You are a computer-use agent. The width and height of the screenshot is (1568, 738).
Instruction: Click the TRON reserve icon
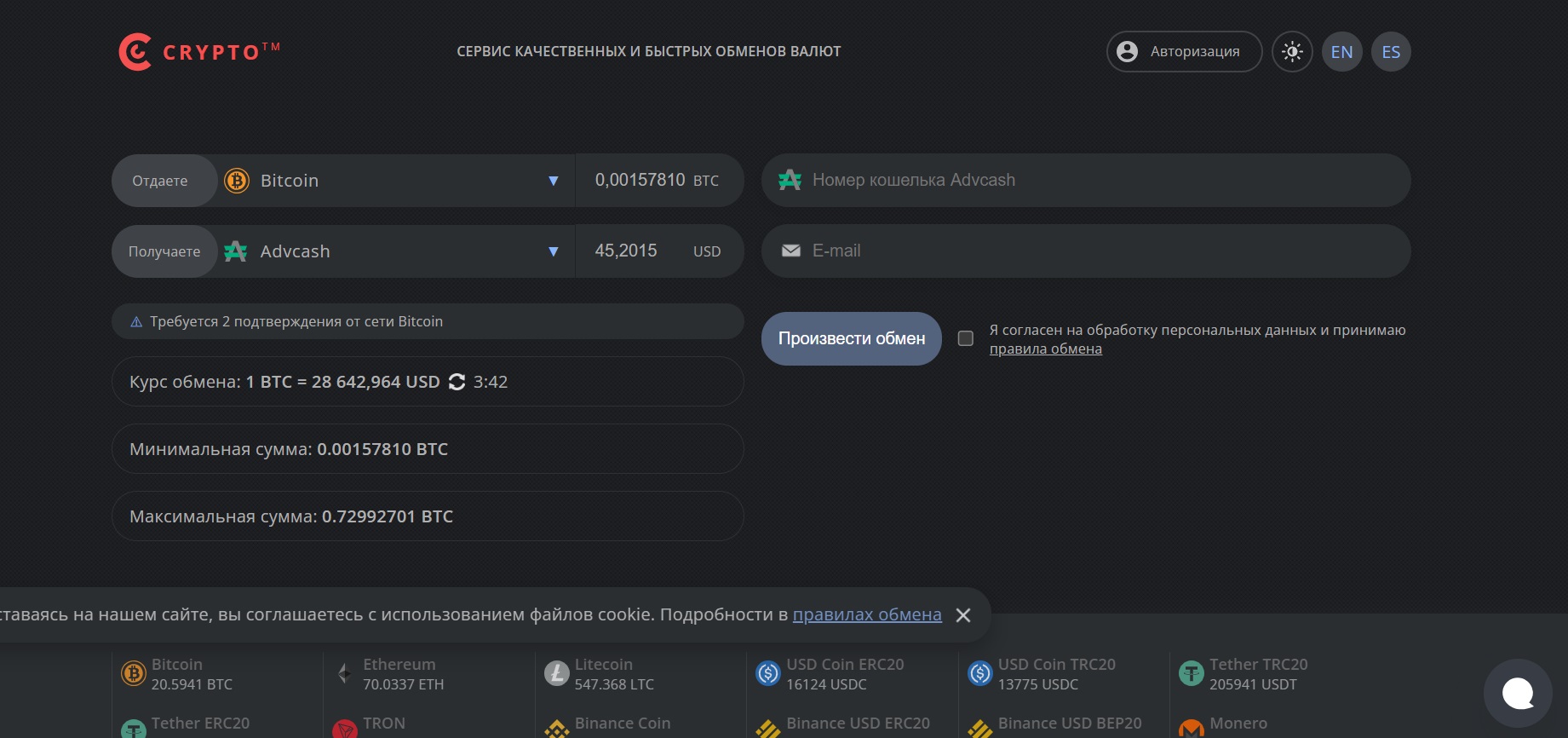345,729
